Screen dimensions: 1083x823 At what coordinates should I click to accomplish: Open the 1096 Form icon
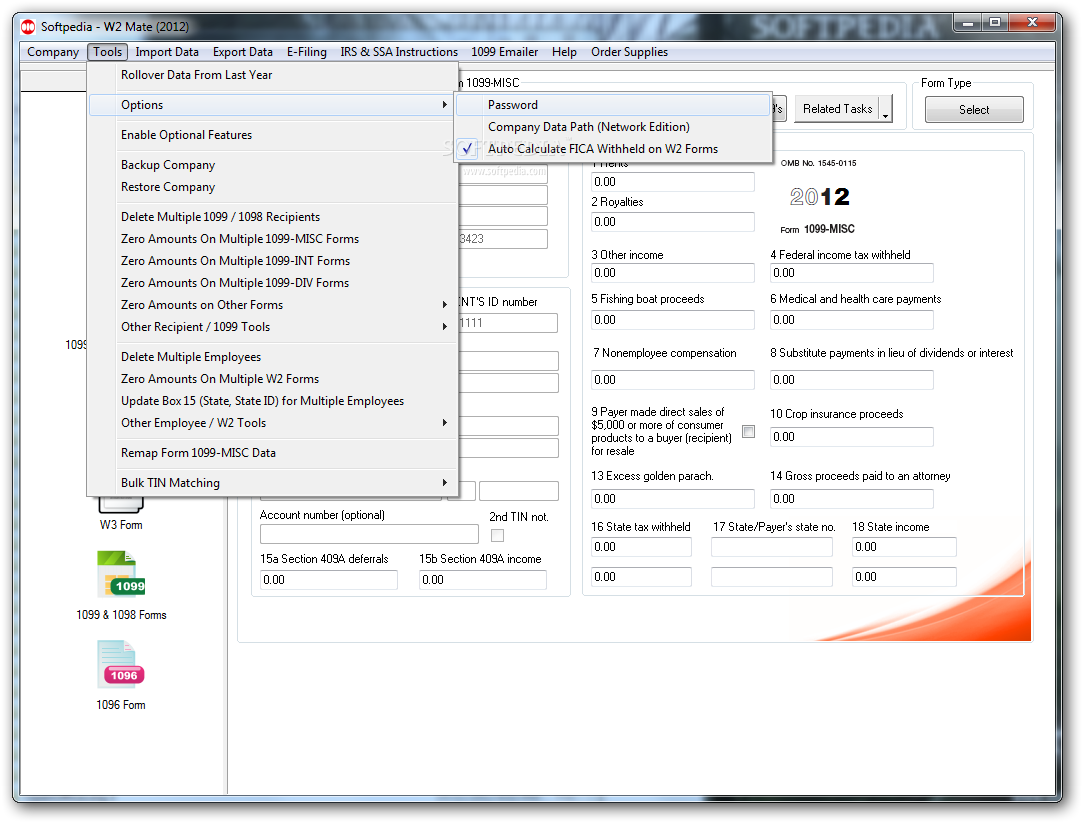[121, 664]
